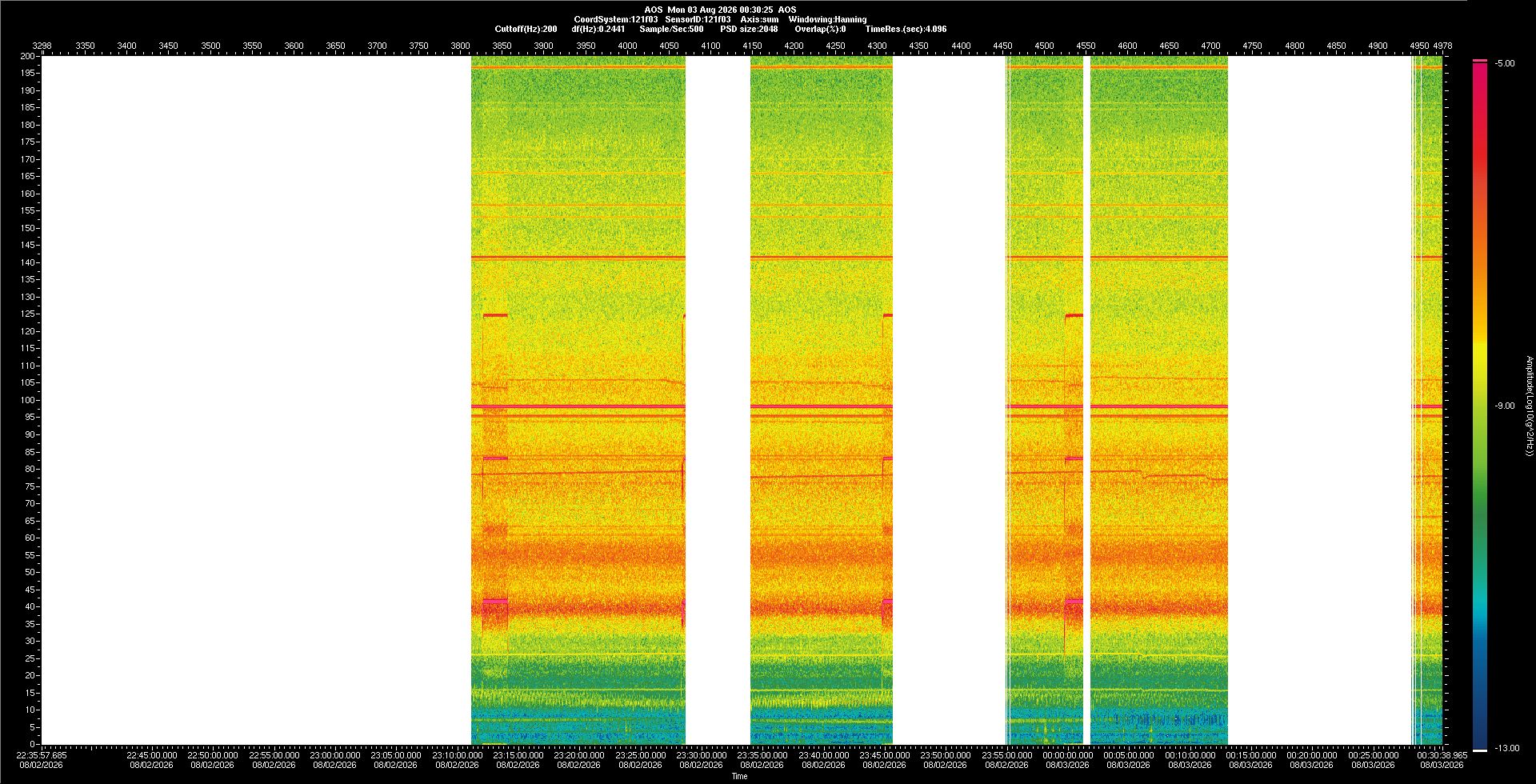Viewport: 1536px width, 784px height.
Task: Select the Cuttoff(Hz):200 parameter text
Action: (x=526, y=29)
